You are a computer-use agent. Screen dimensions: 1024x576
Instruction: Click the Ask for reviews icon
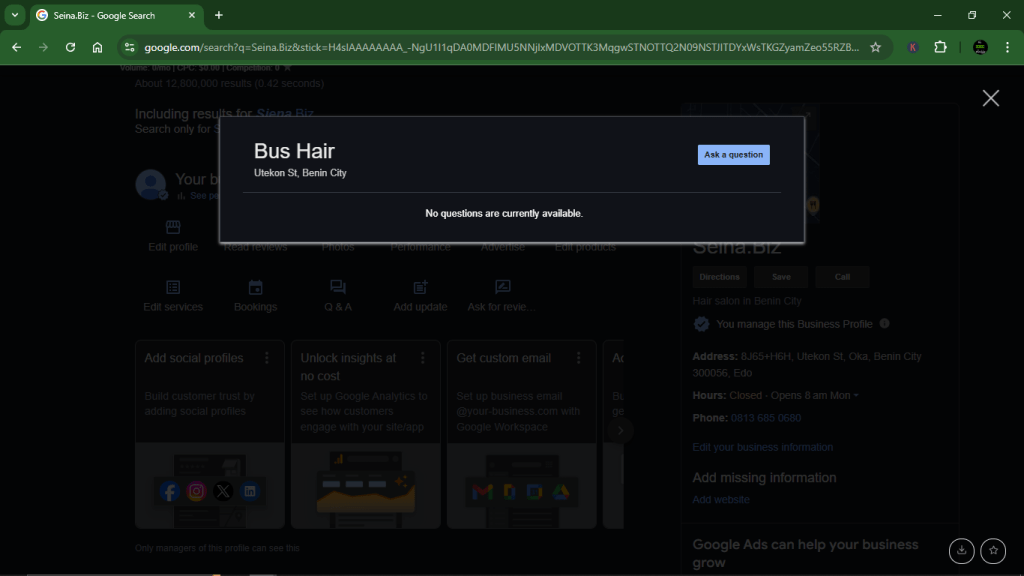[x=501, y=287]
